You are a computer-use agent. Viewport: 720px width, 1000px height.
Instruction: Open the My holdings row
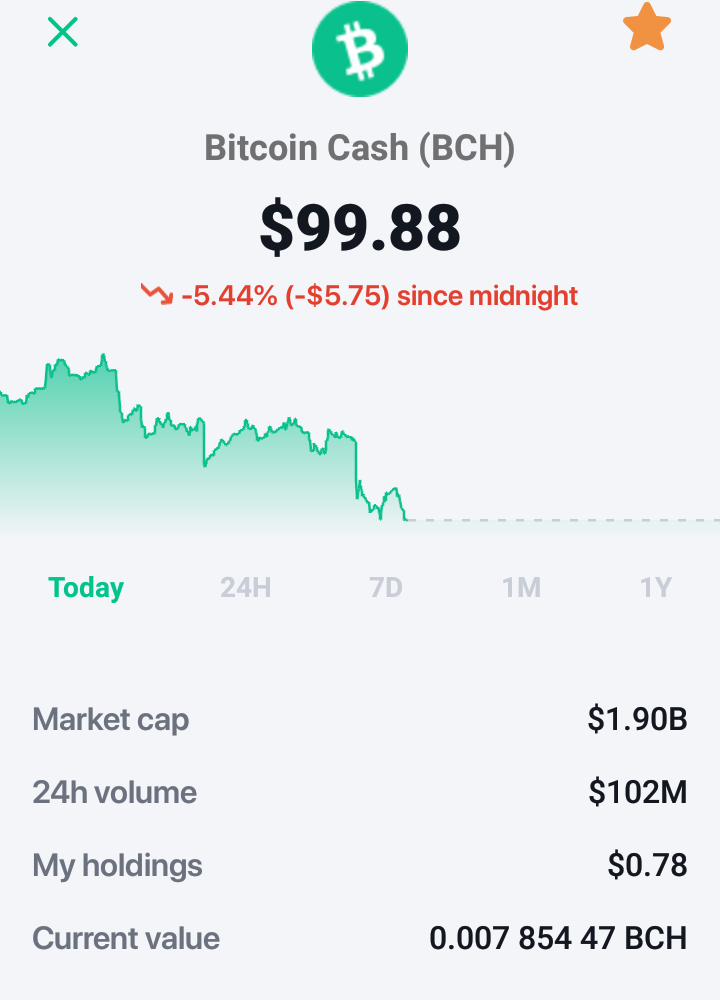360,865
